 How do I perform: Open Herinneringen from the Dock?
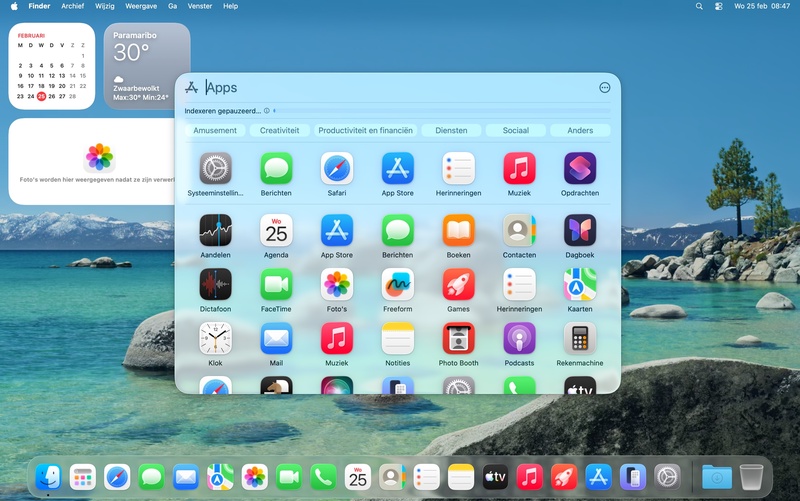(x=427, y=478)
